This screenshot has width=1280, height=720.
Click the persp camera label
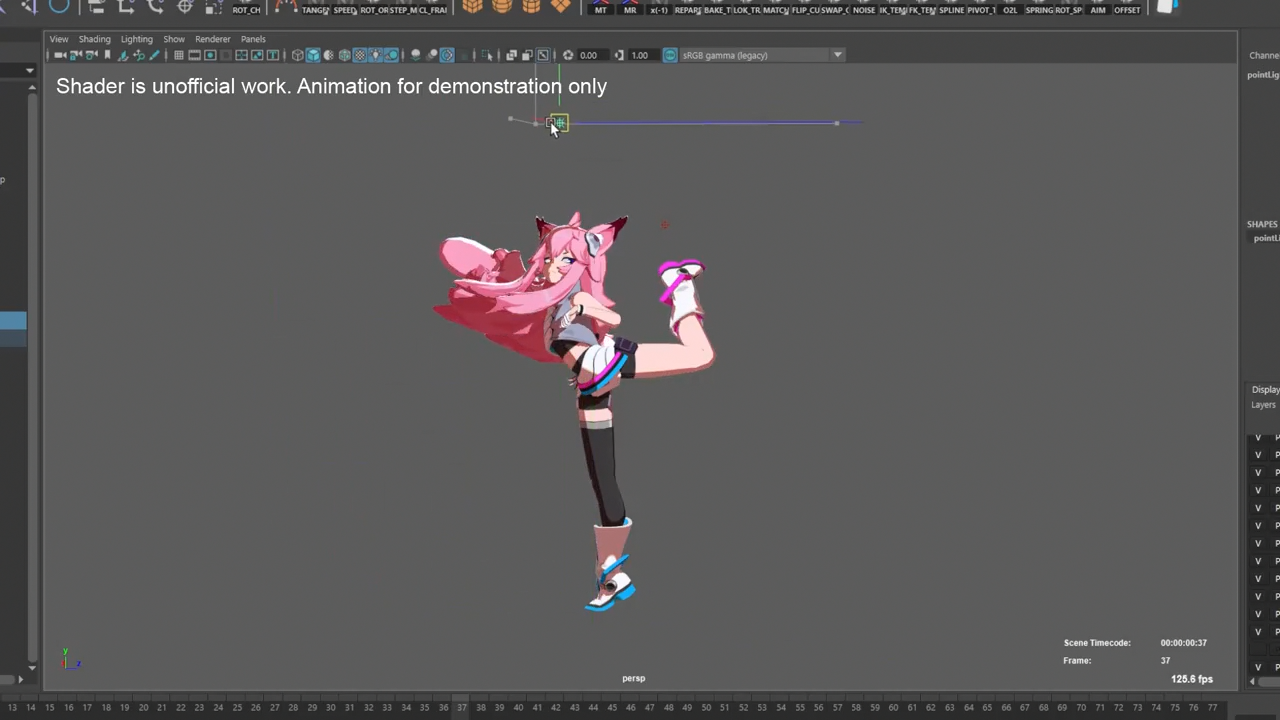click(x=633, y=678)
